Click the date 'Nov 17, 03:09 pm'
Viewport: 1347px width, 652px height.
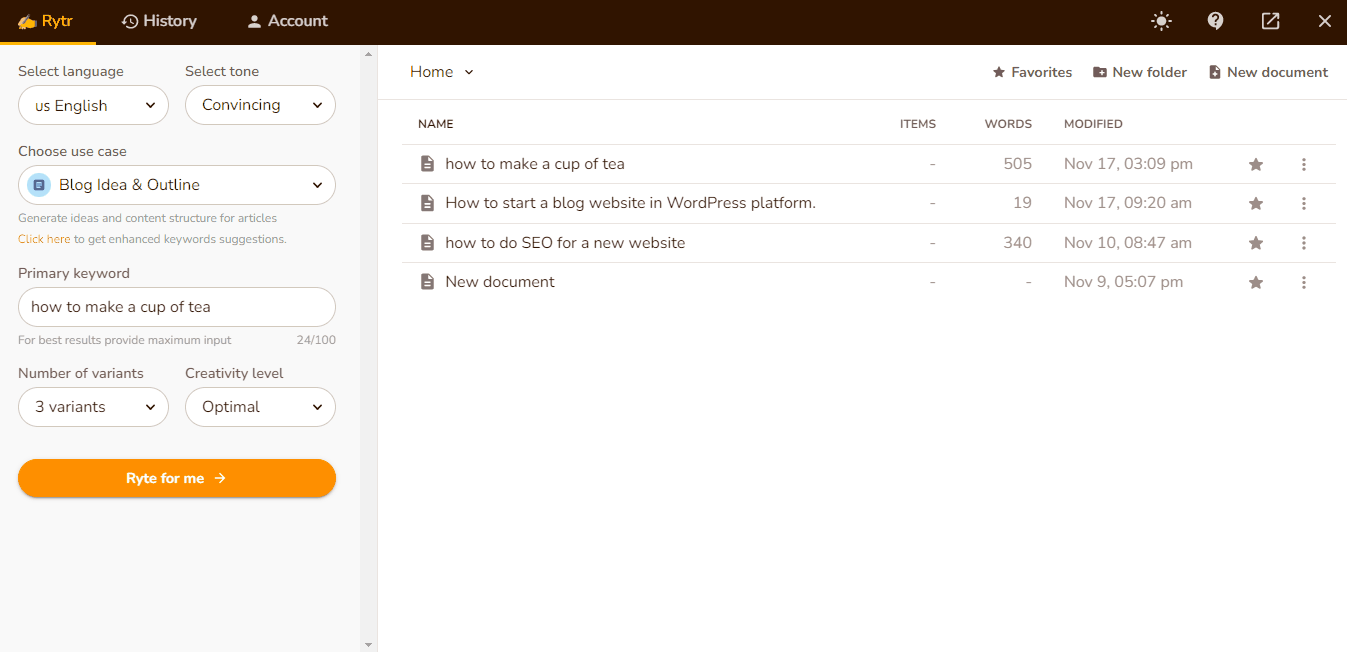coord(1128,164)
